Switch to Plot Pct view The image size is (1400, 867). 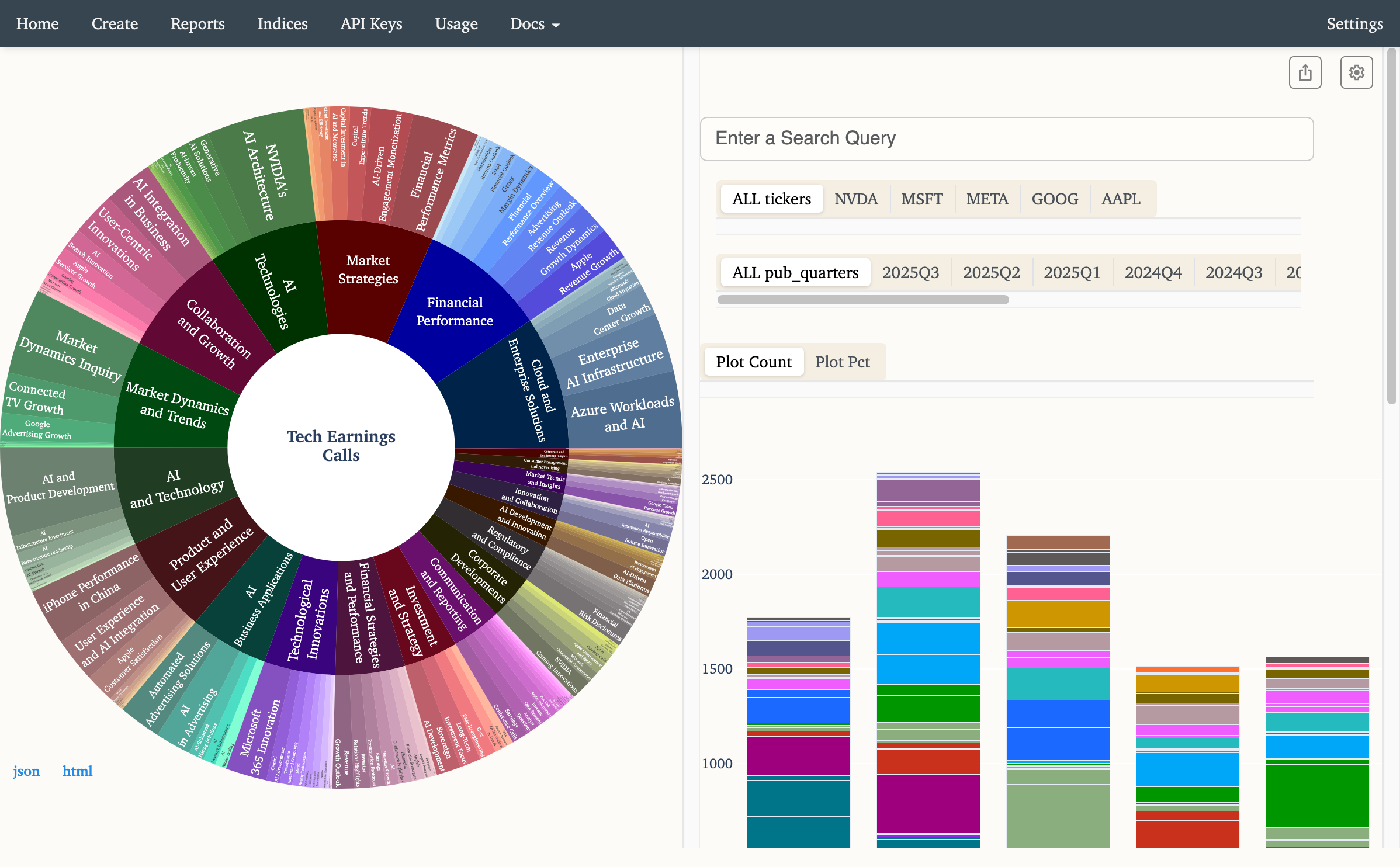coord(843,362)
